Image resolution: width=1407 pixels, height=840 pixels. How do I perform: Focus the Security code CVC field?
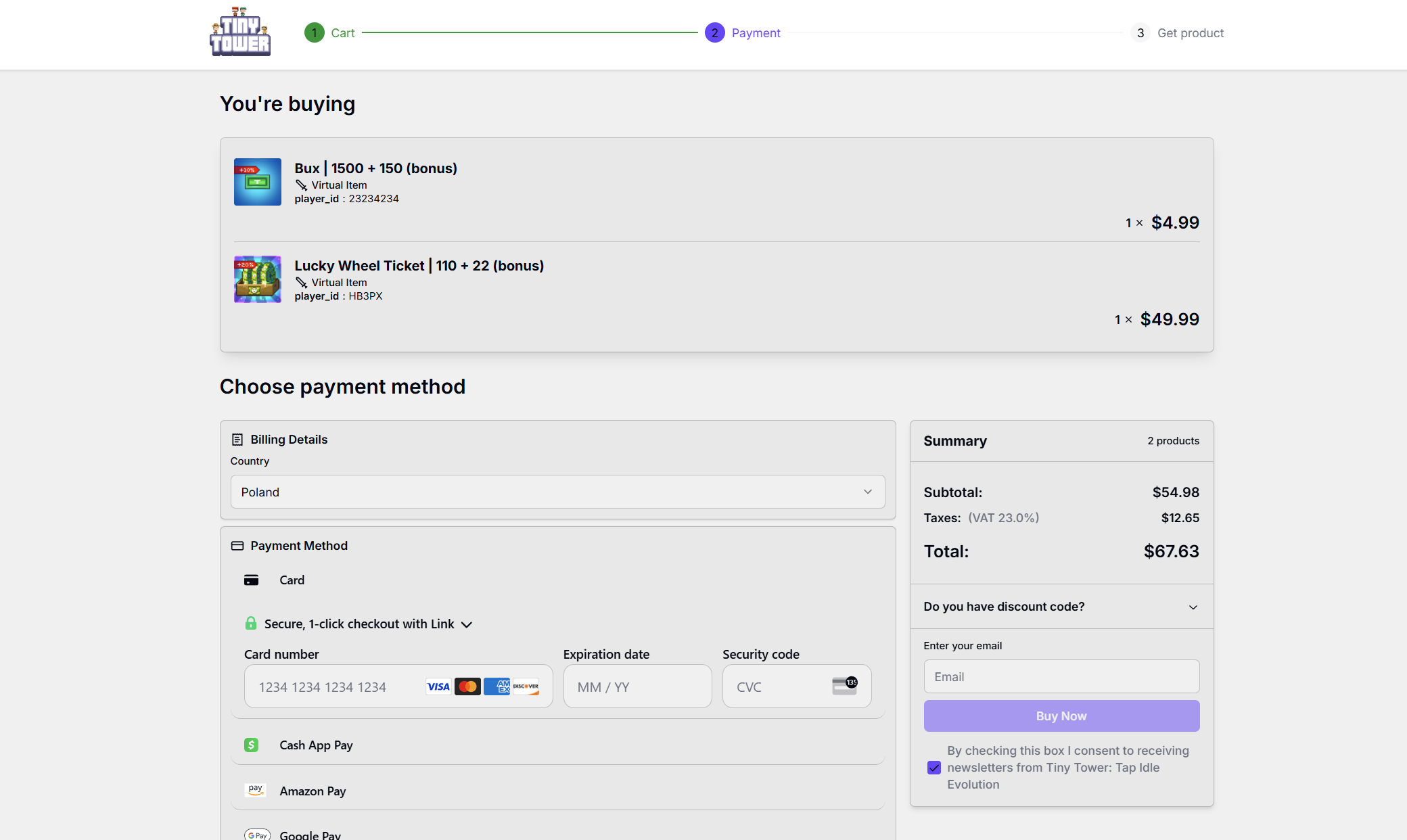[x=797, y=686]
